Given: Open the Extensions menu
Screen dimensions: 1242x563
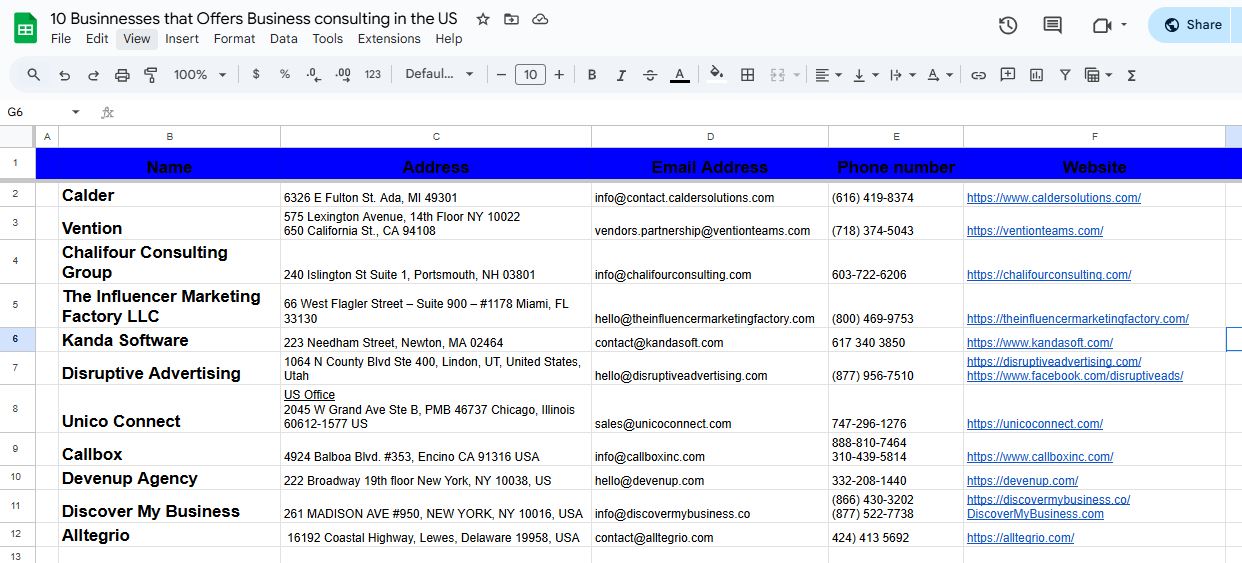Looking at the screenshot, I should coord(389,39).
